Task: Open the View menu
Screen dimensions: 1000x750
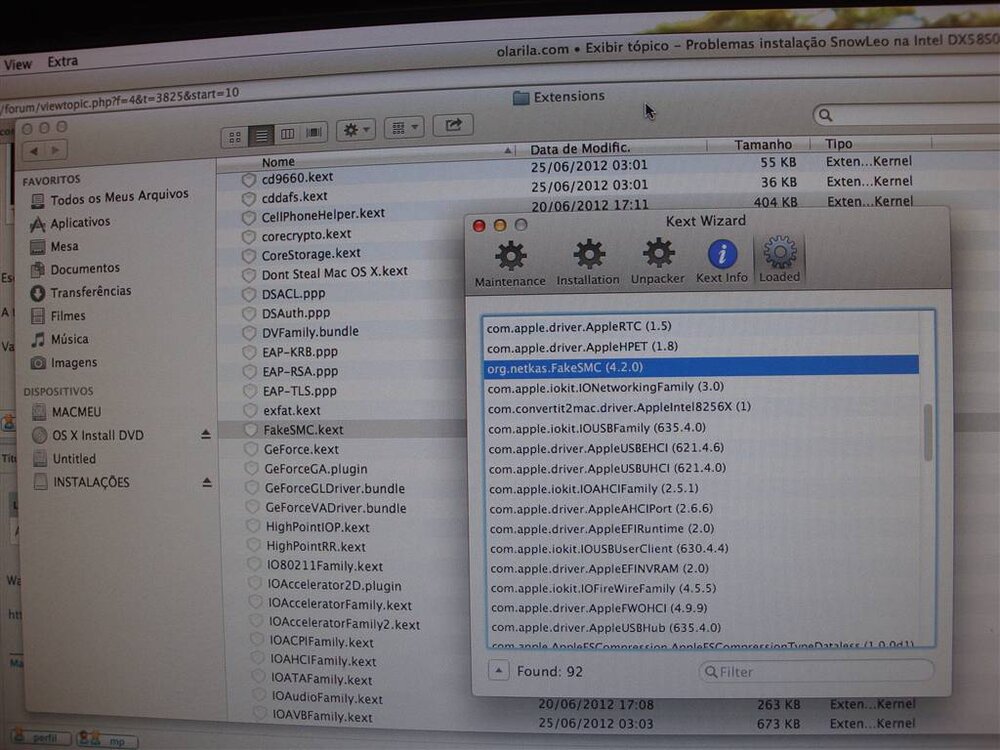Action: pyautogui.click(x=18, y=64)
